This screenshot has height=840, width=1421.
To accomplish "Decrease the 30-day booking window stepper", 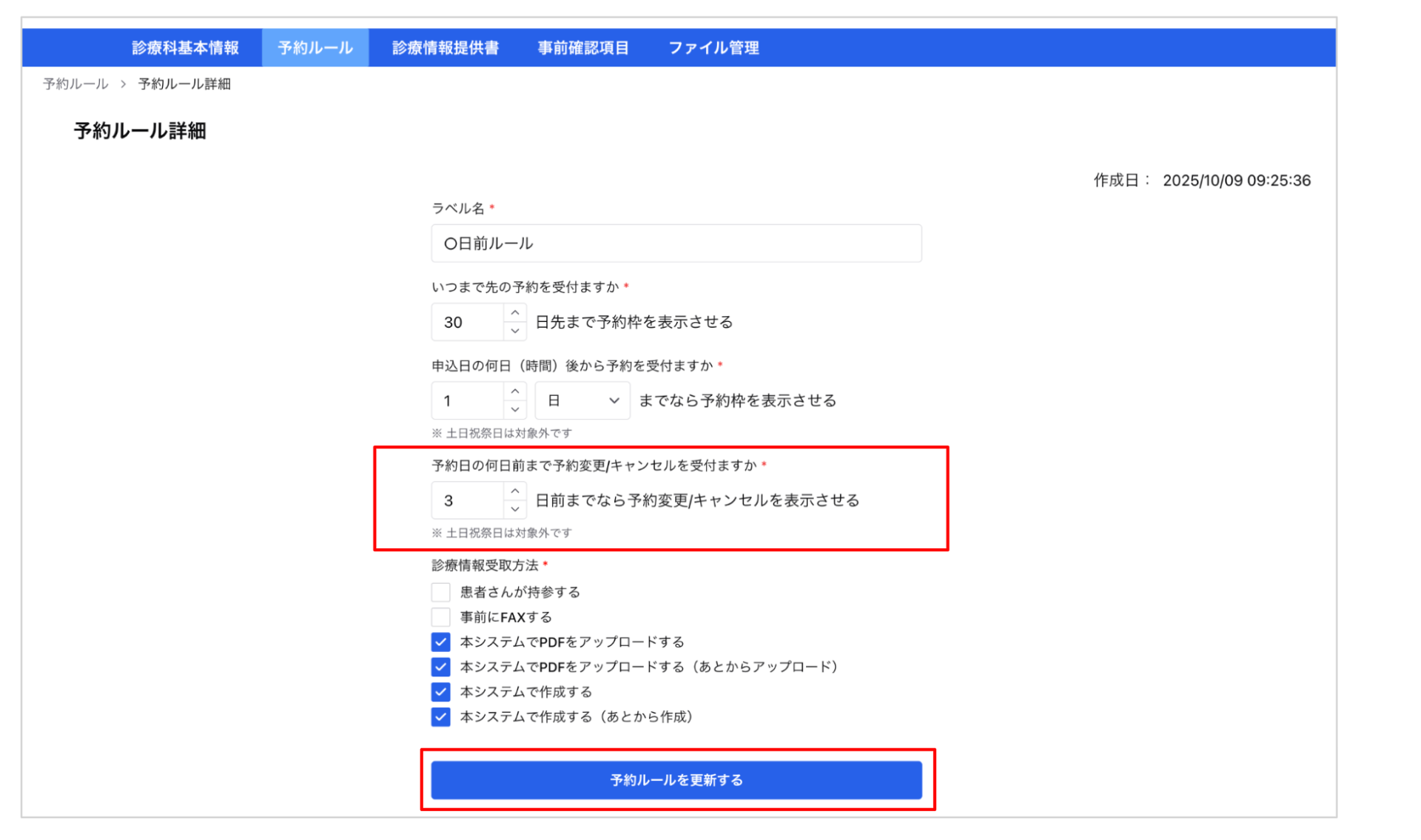I will (x=515, y=331).
